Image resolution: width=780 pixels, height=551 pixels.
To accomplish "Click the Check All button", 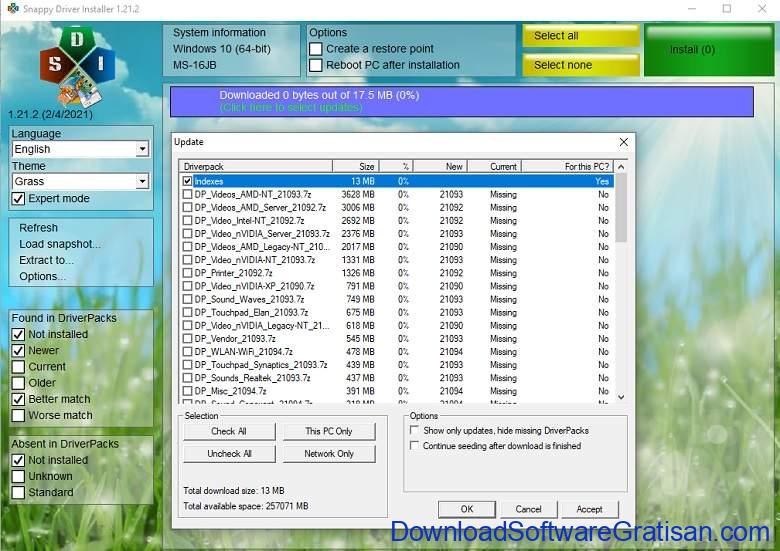I will coord(229,431).
